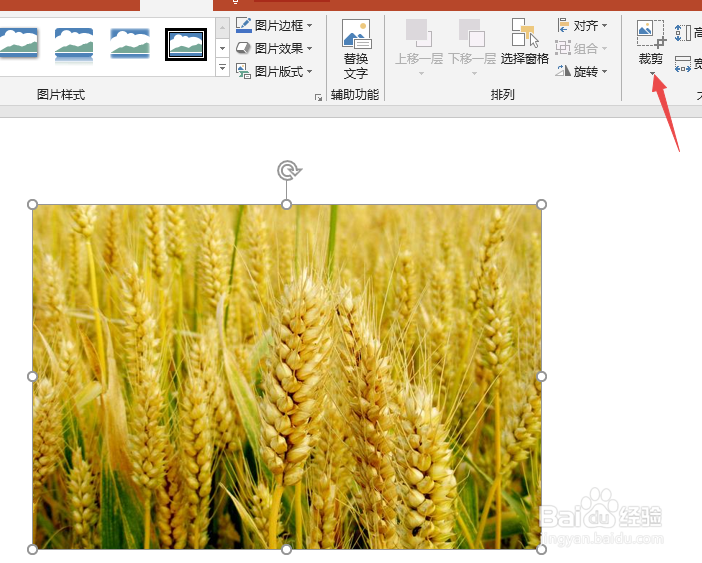The height and width of the screenshot is (563, 702).
Task: Click the picture height icon
Action: pyautogui.click(x=683, y=33)
